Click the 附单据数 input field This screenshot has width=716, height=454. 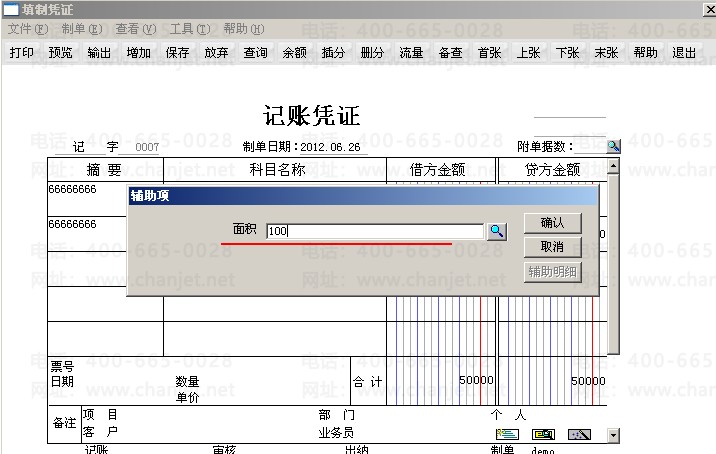[x=590, y=146]
